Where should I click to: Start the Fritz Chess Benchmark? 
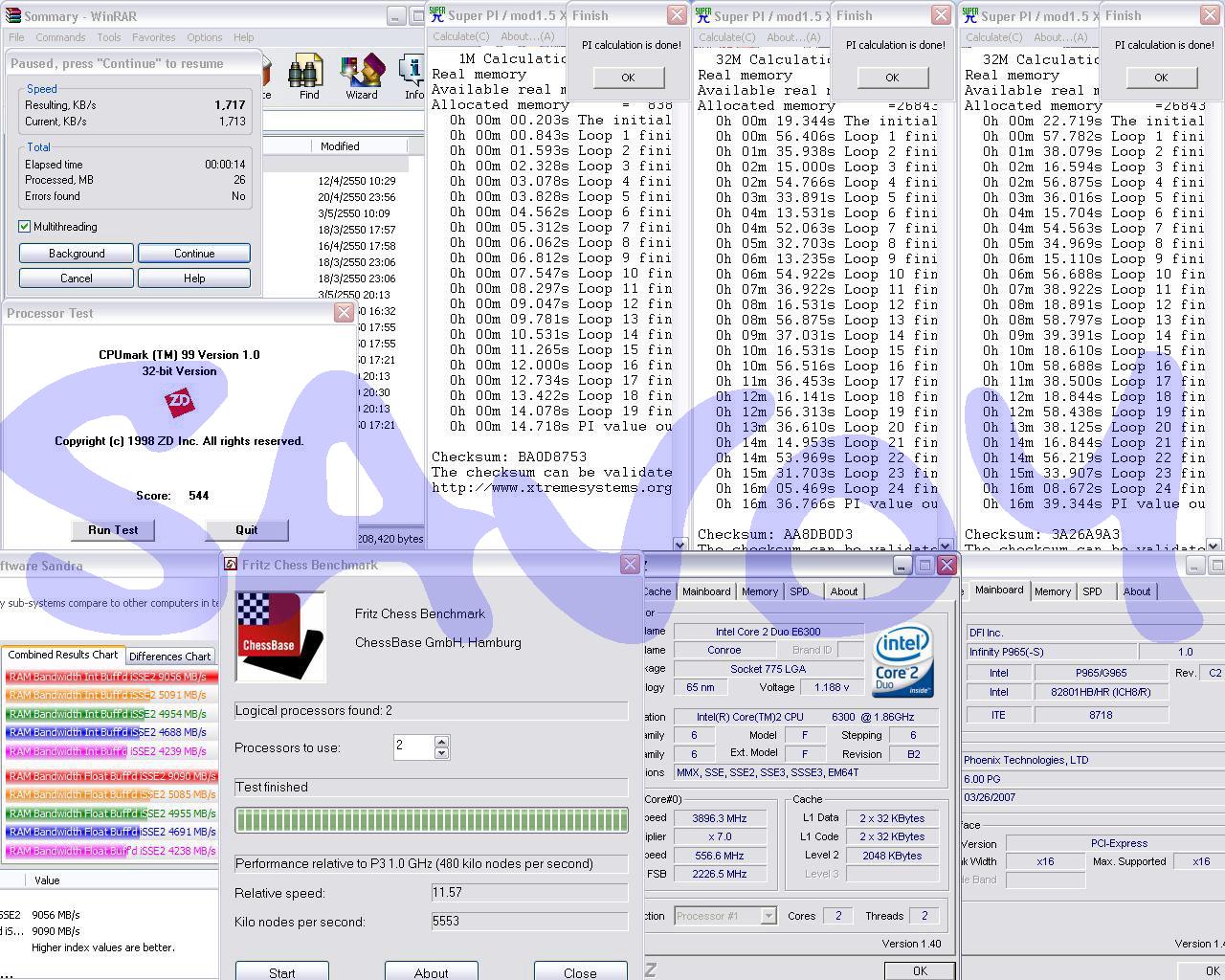(x=282, y=971)
